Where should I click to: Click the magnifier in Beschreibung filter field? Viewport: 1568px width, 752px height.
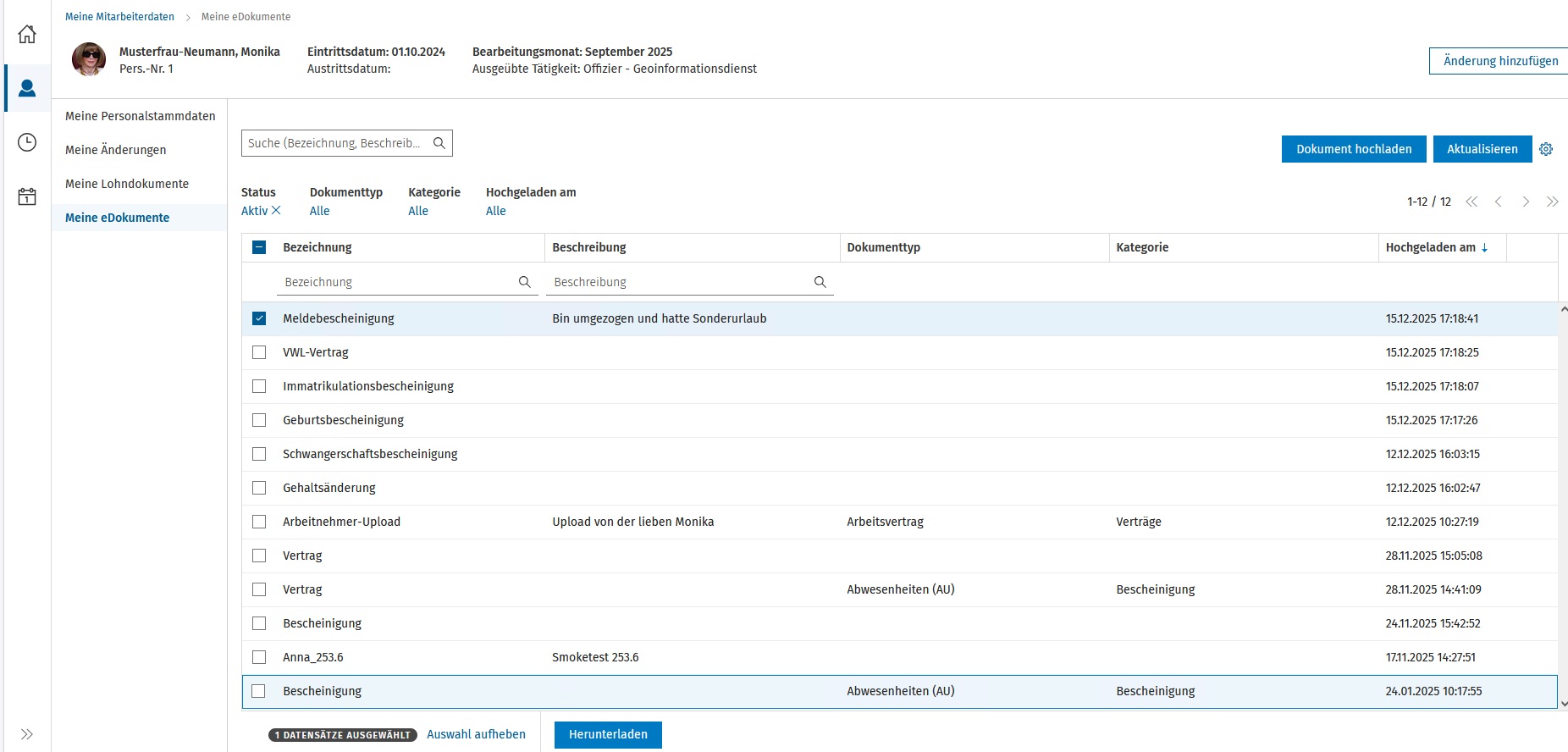tap(820, 282)
